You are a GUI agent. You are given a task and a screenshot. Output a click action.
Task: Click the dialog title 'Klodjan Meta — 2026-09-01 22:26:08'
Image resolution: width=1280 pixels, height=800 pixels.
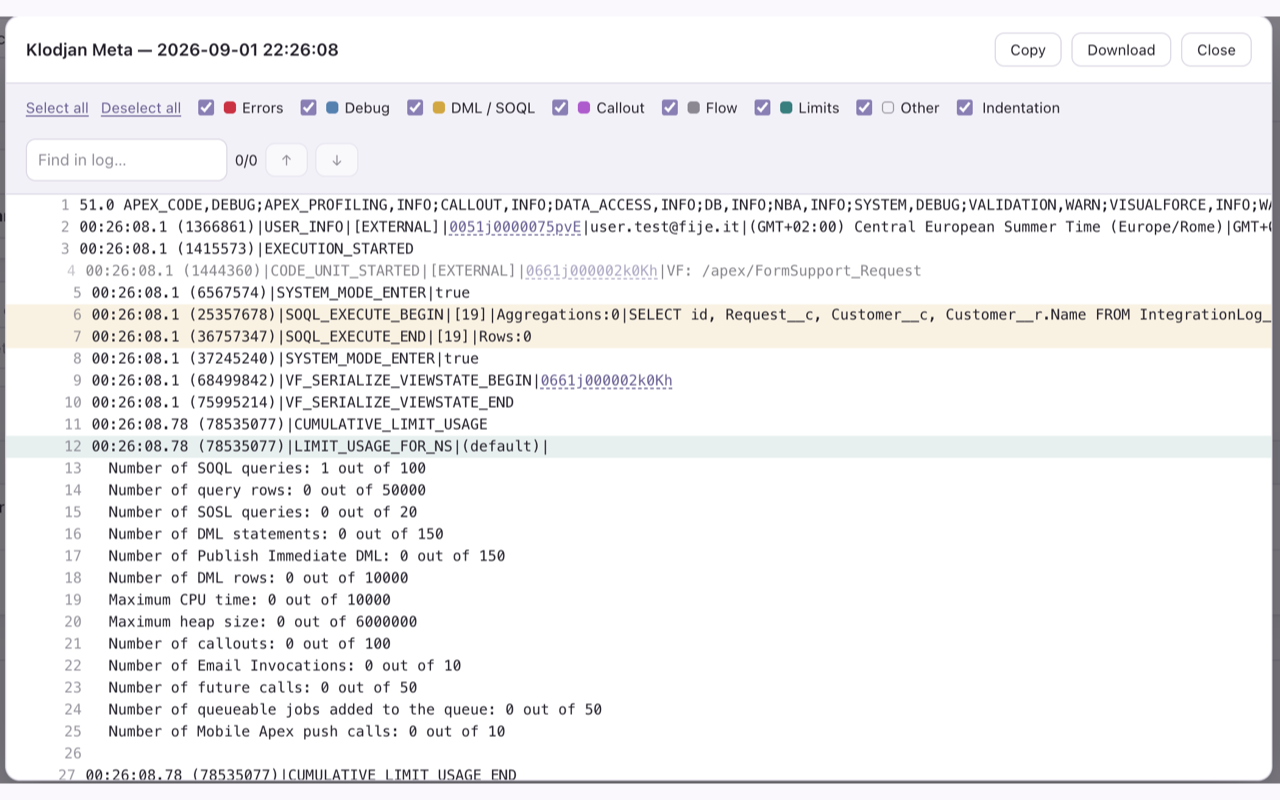[x=182, y=50]
